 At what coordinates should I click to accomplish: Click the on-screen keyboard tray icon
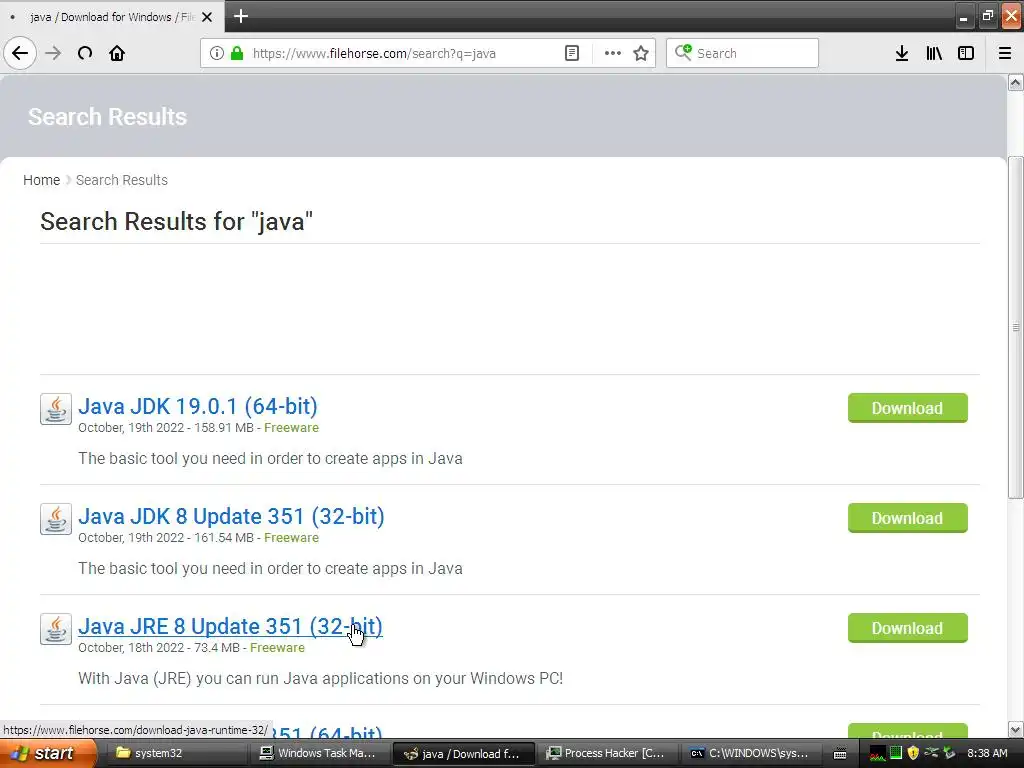[x=840, y=754]
